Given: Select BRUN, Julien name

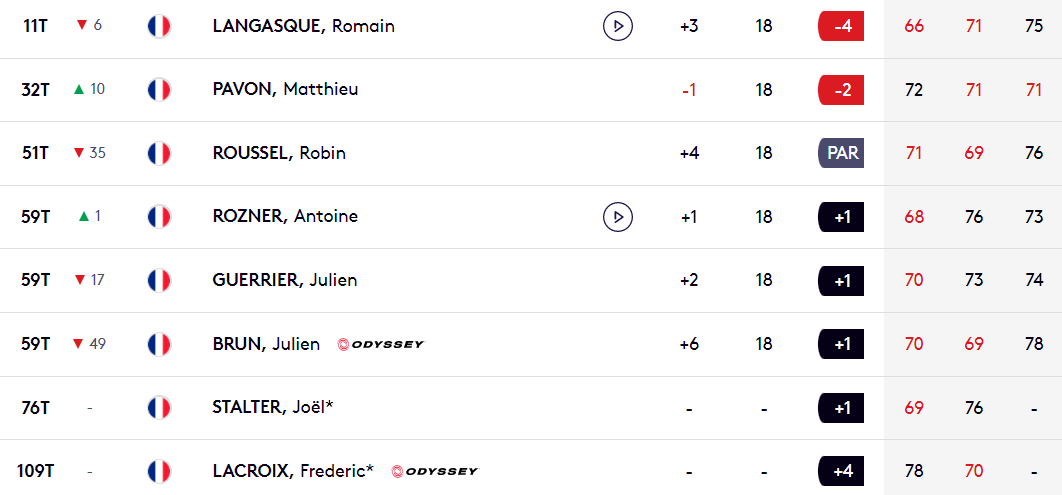Looking at the screenshot, I should 266,344.
